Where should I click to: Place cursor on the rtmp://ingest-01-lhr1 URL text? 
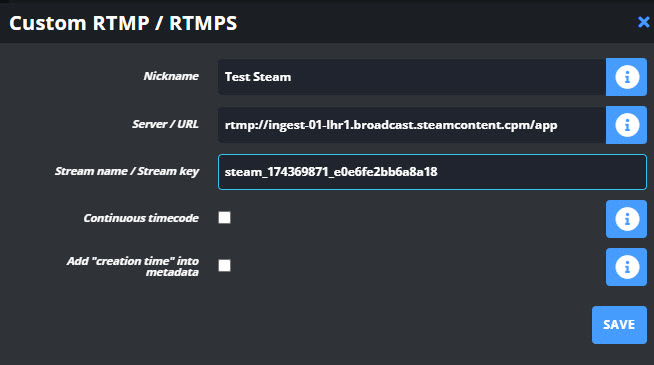[391, 125]
